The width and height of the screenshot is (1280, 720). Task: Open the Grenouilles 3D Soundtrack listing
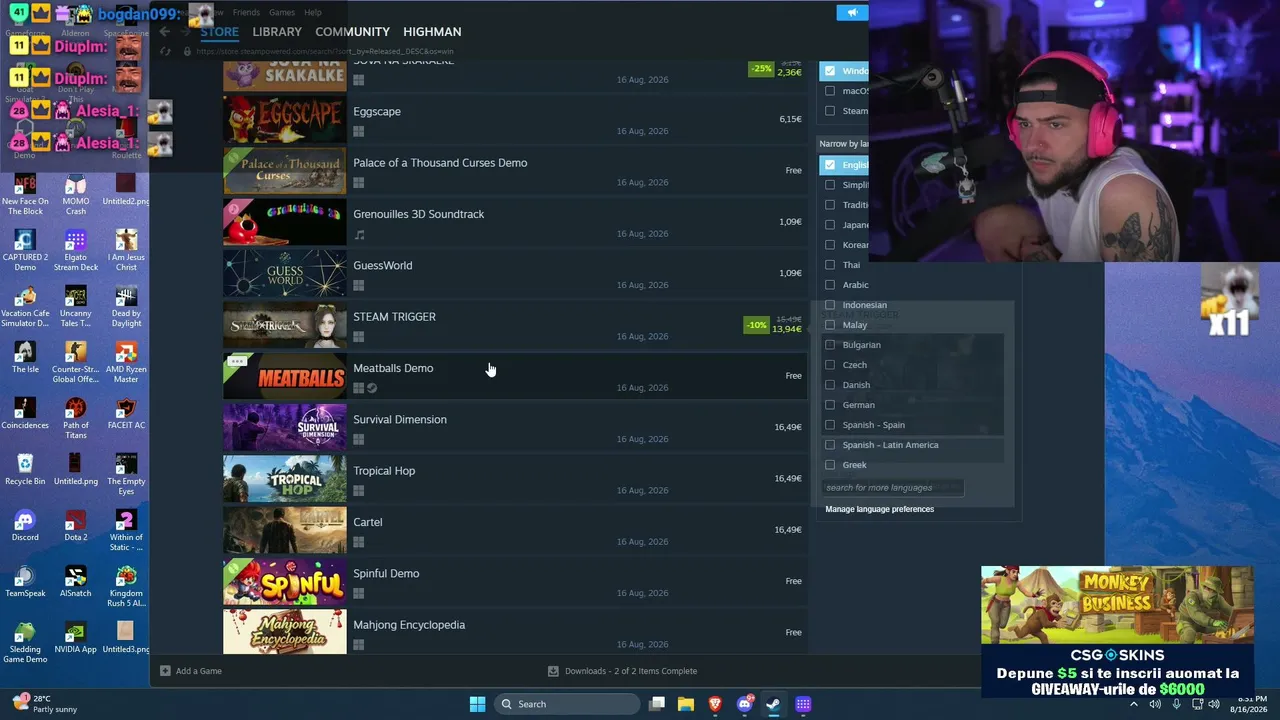pyautogui.click(x=514, y=222)
